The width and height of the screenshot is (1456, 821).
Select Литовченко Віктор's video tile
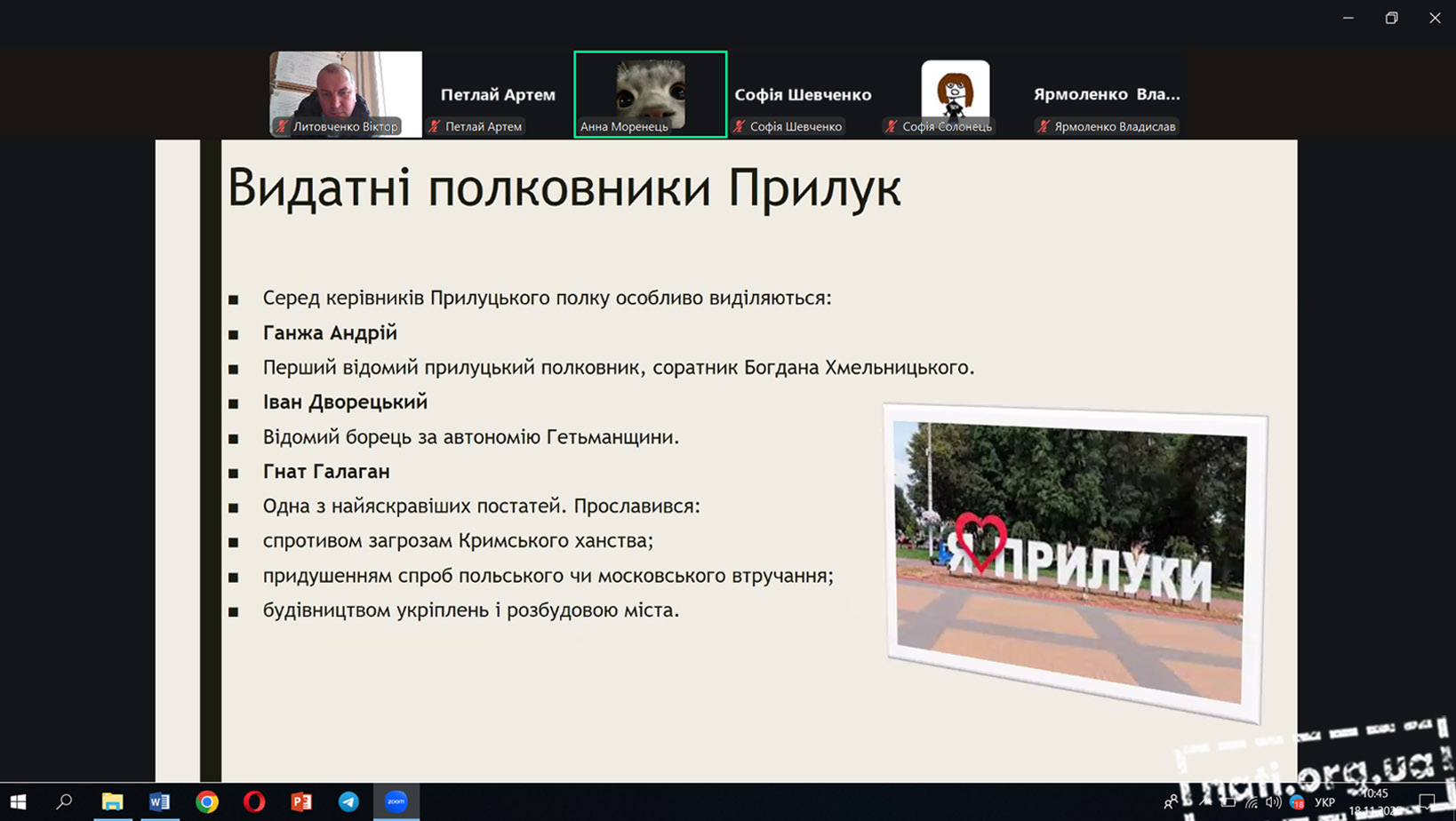(x=346, y=93)
